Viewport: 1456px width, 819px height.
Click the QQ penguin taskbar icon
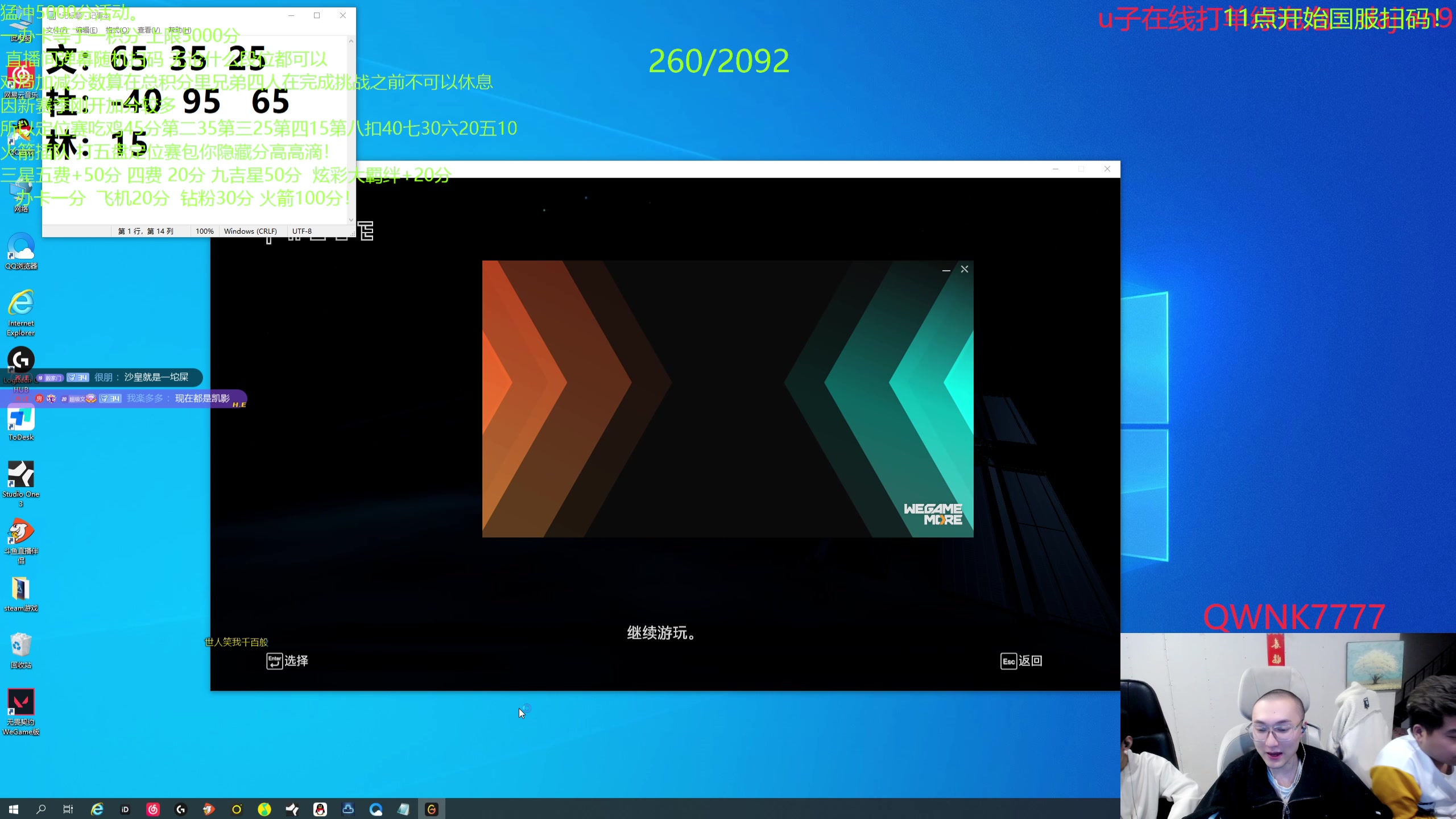(320, 809)
